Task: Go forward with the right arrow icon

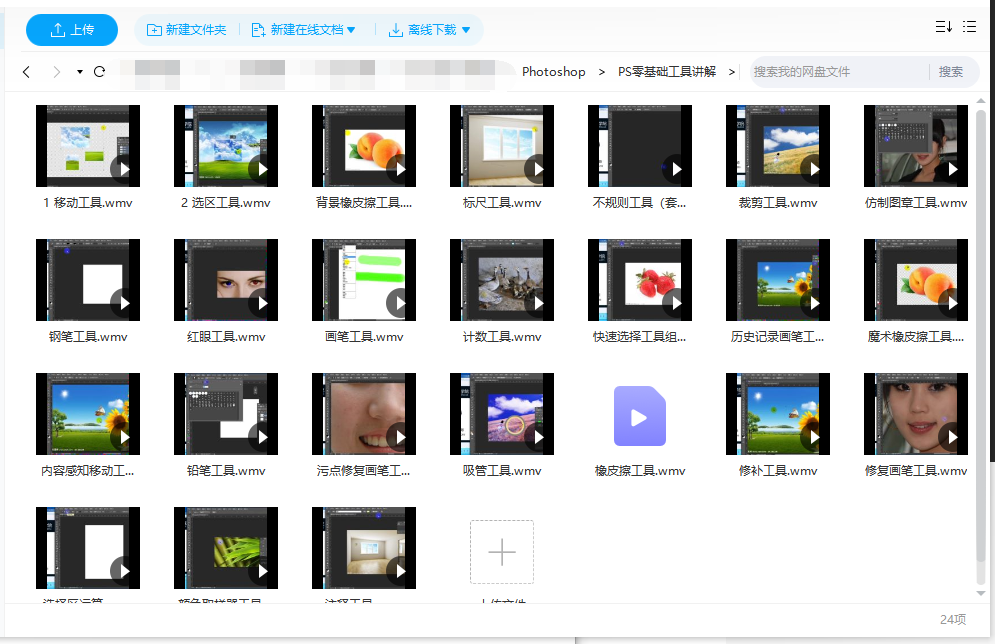Action: point(56,72)
